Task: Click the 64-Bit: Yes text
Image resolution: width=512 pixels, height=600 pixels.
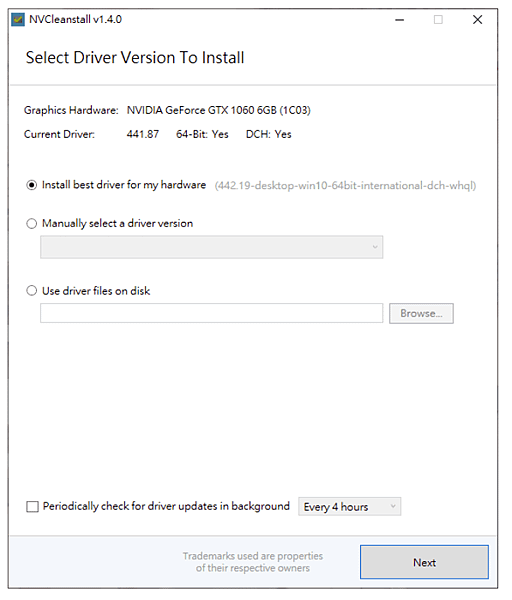Action: pos(202,135)
